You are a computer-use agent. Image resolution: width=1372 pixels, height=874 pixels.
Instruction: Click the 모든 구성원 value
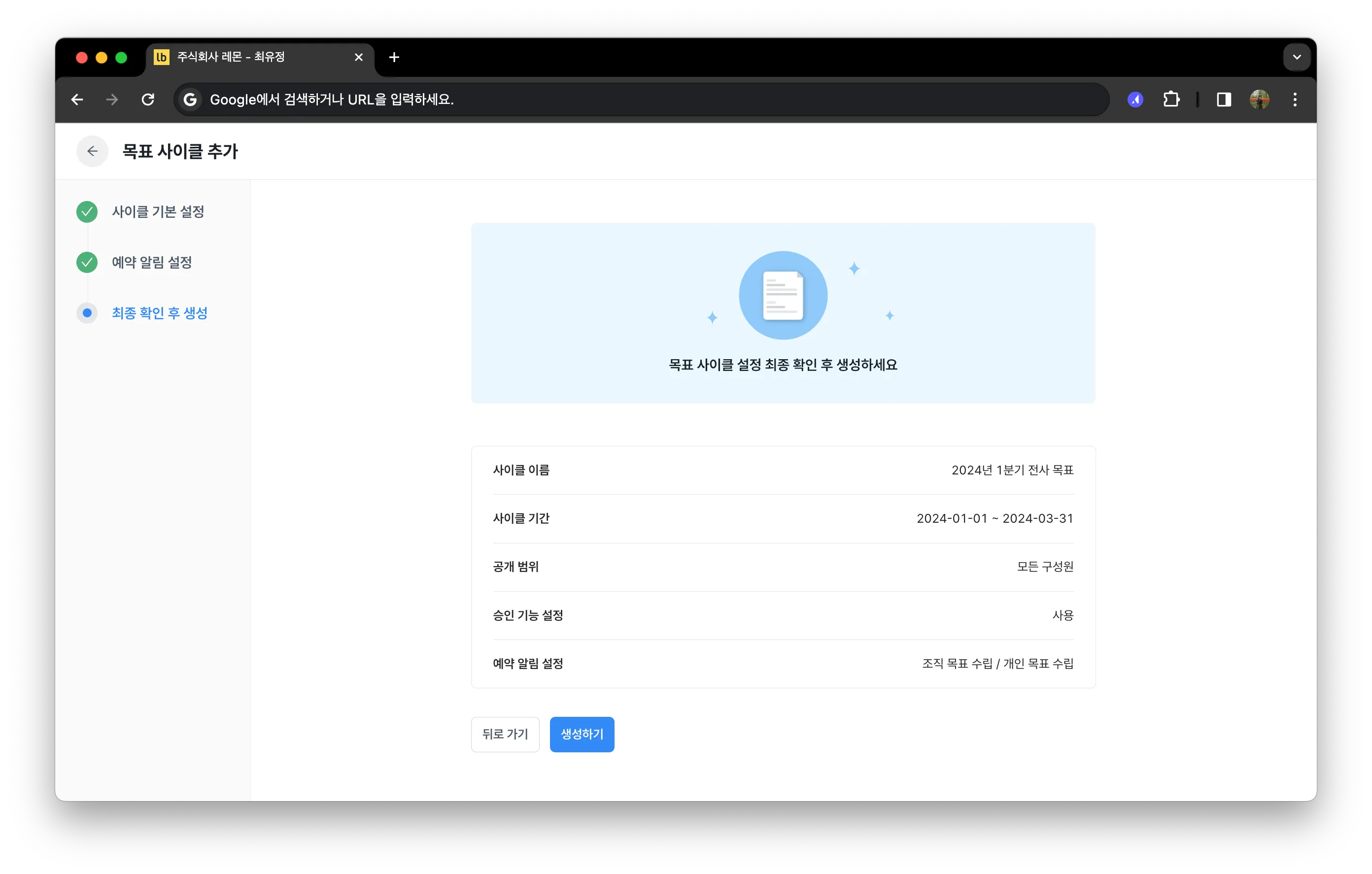click(1045, 567)
